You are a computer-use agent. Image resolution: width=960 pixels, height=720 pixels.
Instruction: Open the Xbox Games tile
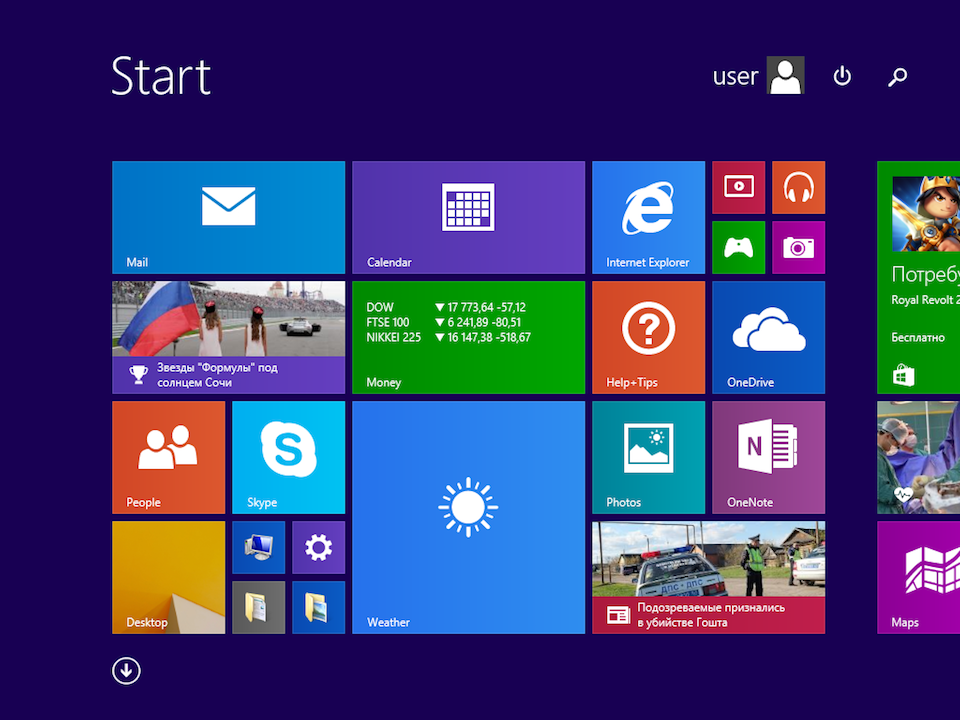coord(738,247)
